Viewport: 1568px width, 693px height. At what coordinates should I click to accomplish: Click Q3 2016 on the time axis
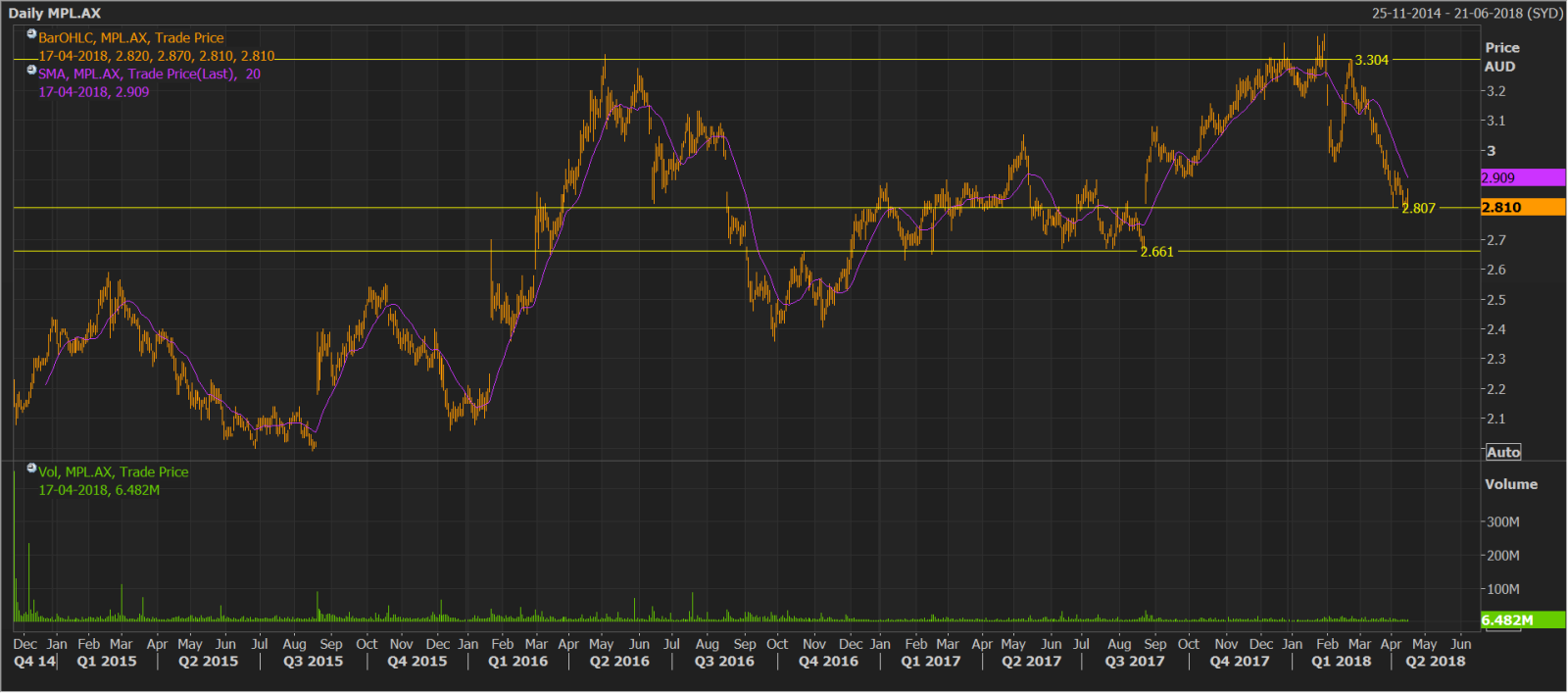724,661
